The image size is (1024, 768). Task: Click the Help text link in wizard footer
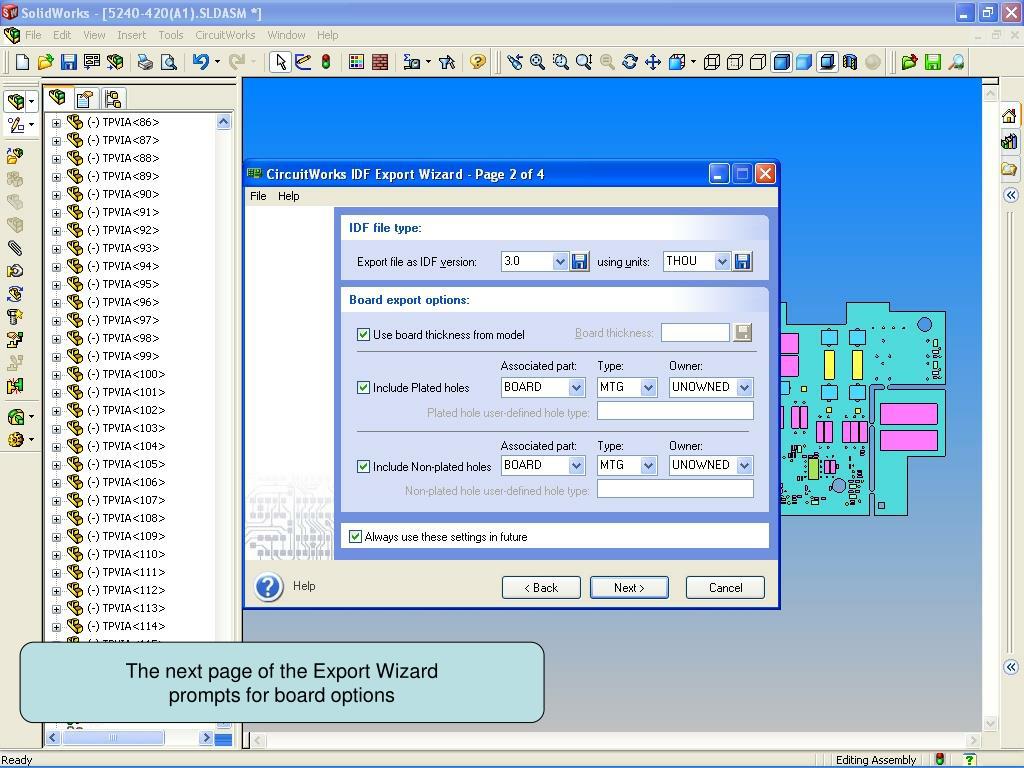pos(304,586)
